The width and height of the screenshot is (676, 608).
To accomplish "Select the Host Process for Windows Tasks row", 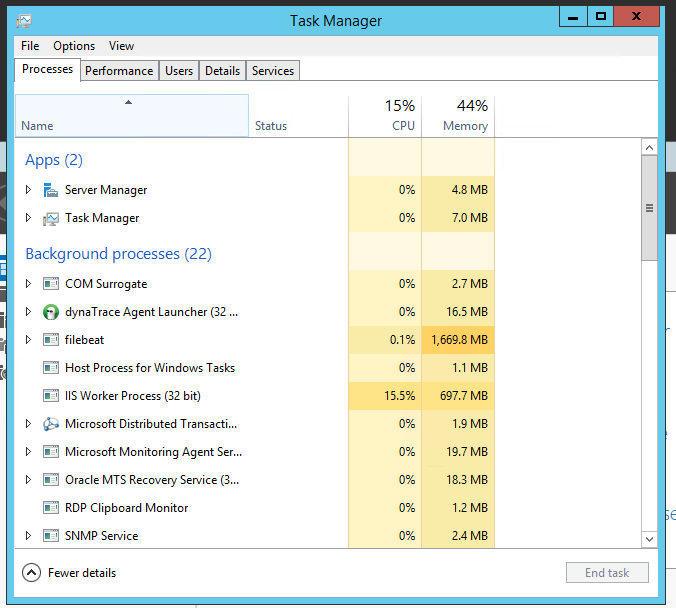I will [150, 368].
